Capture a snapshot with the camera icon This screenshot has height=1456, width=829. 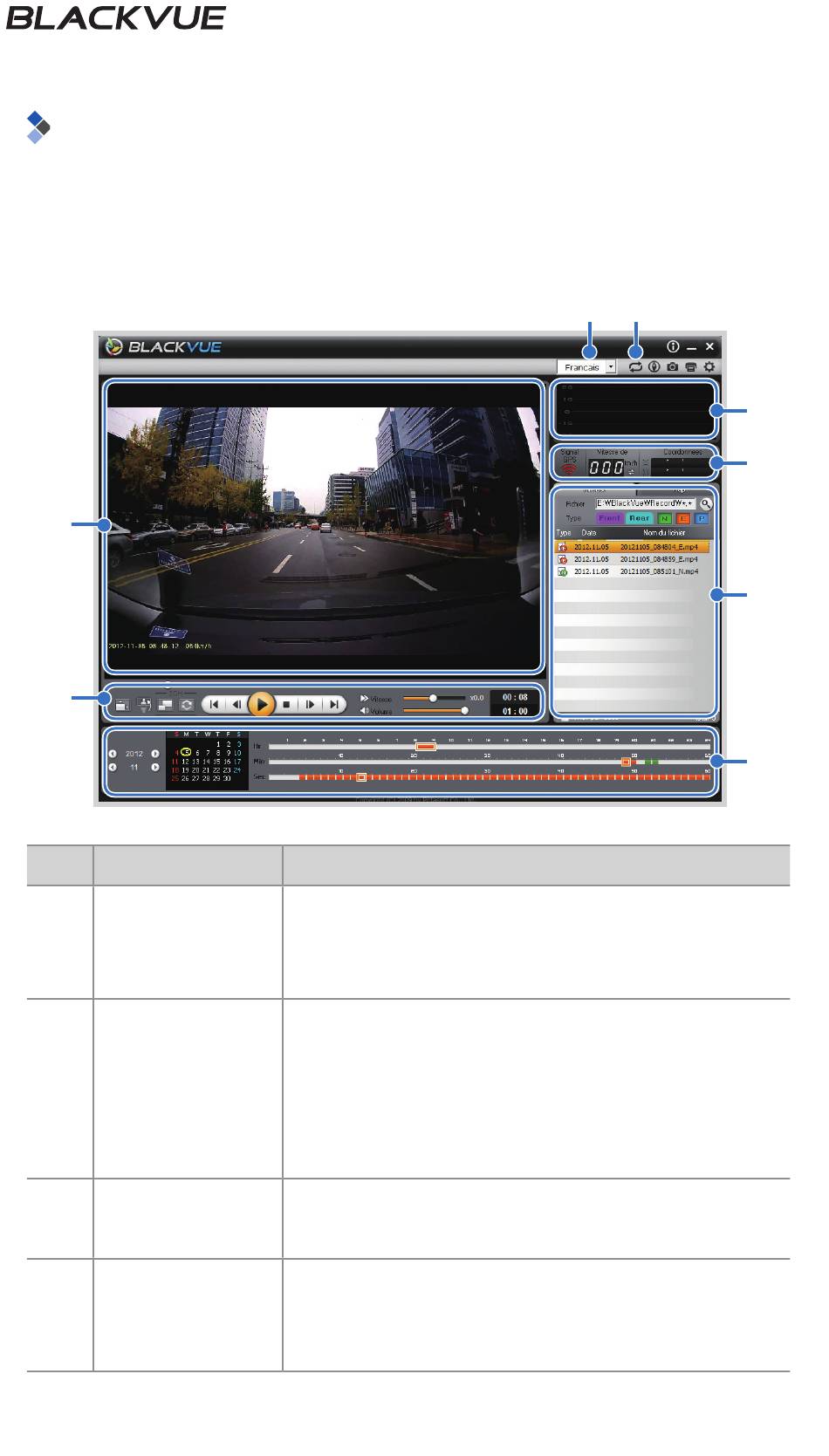[x=672, y=367]
